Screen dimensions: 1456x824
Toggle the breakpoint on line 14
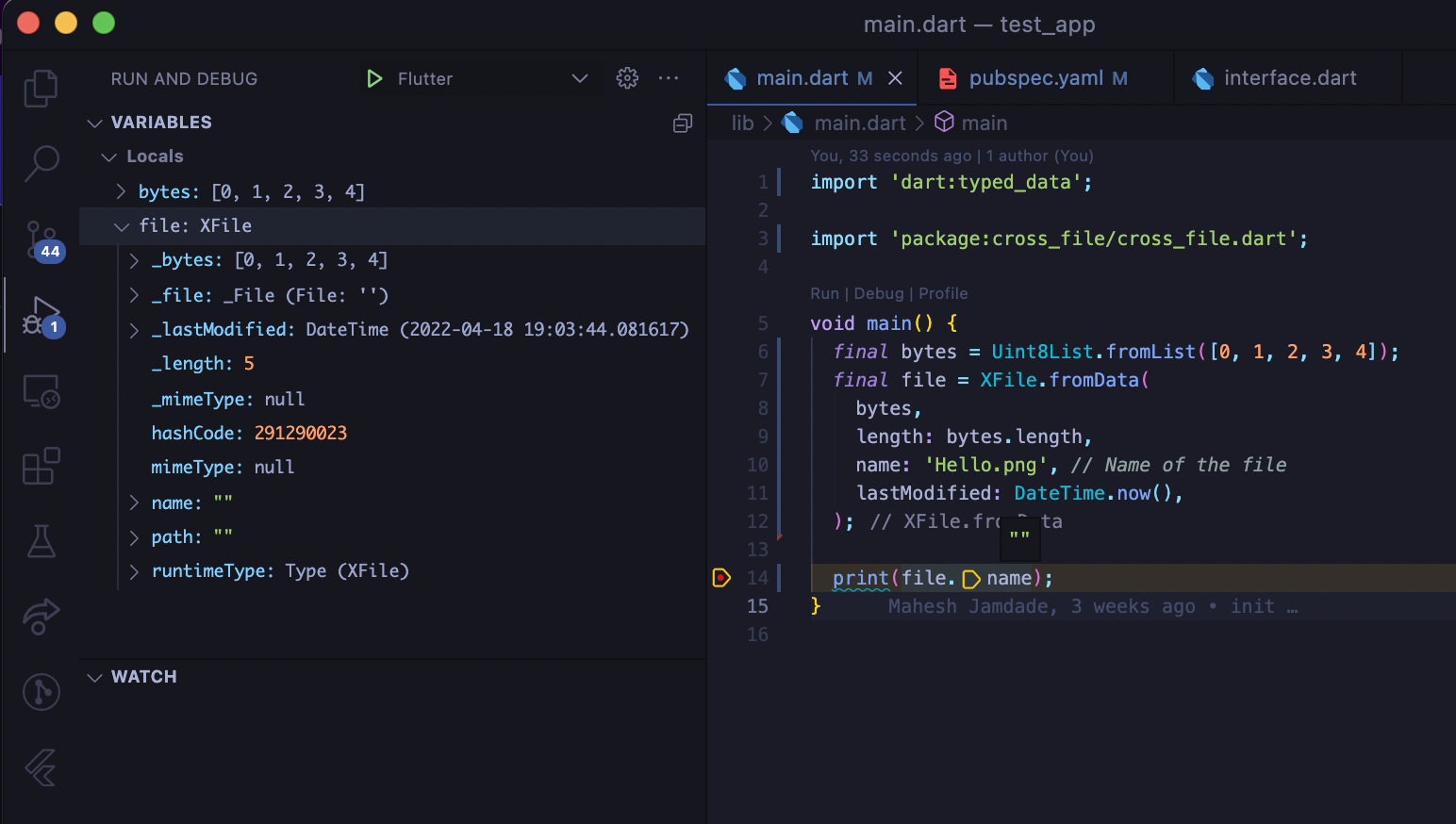click(x=721, y=577)
